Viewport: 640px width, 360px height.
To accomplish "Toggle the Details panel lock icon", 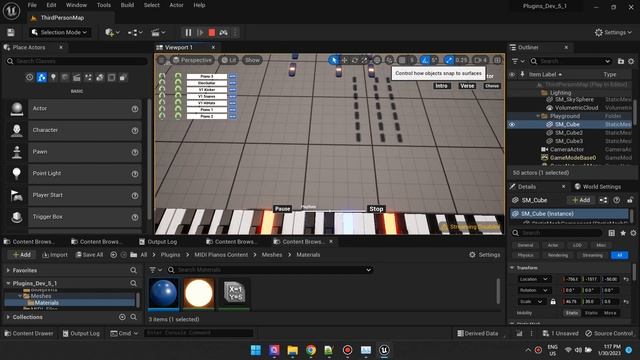I will click(x=630, y=200).
